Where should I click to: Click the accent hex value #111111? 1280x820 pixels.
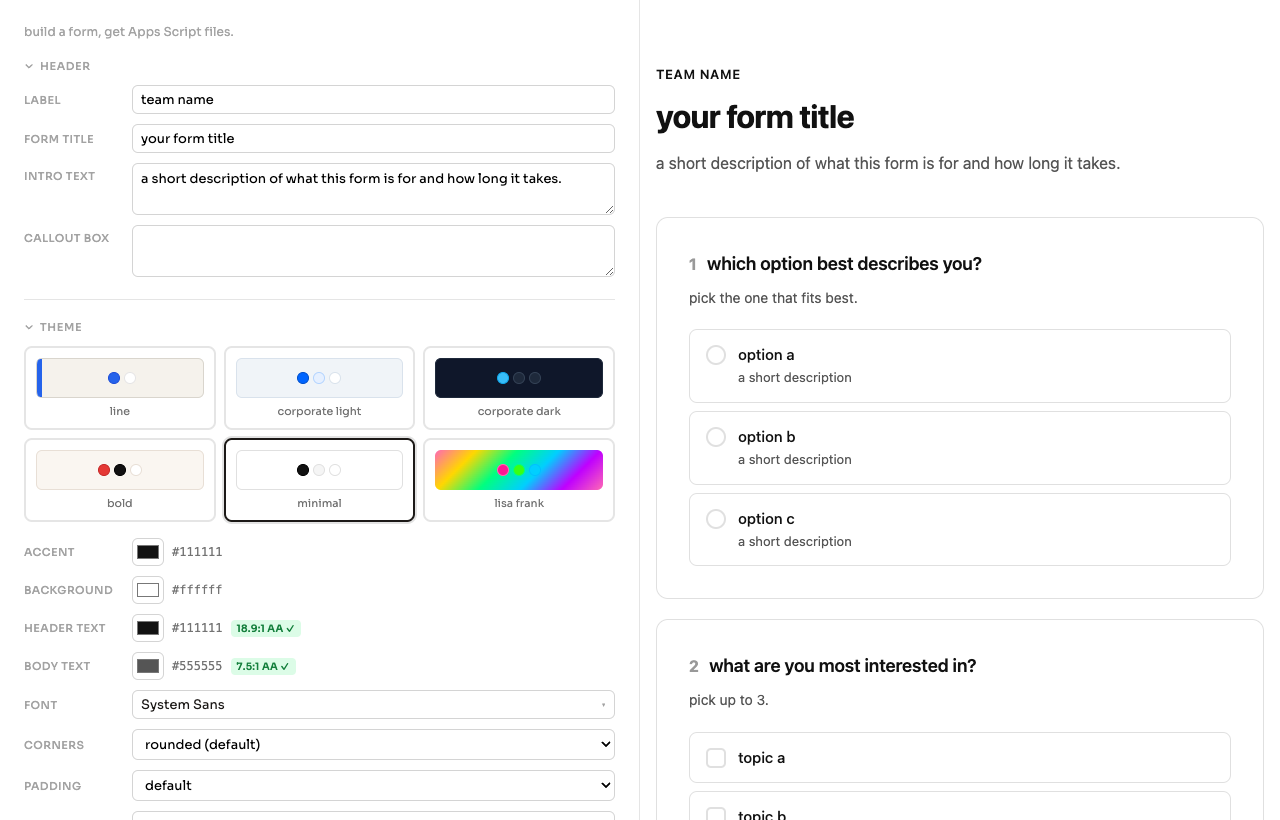pos(197,552)
